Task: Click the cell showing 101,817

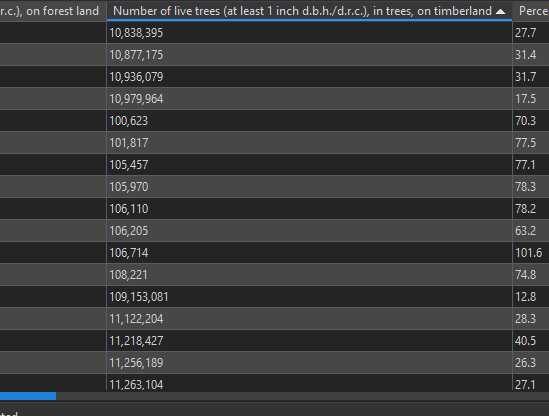Action: click(x=309, y=143)
